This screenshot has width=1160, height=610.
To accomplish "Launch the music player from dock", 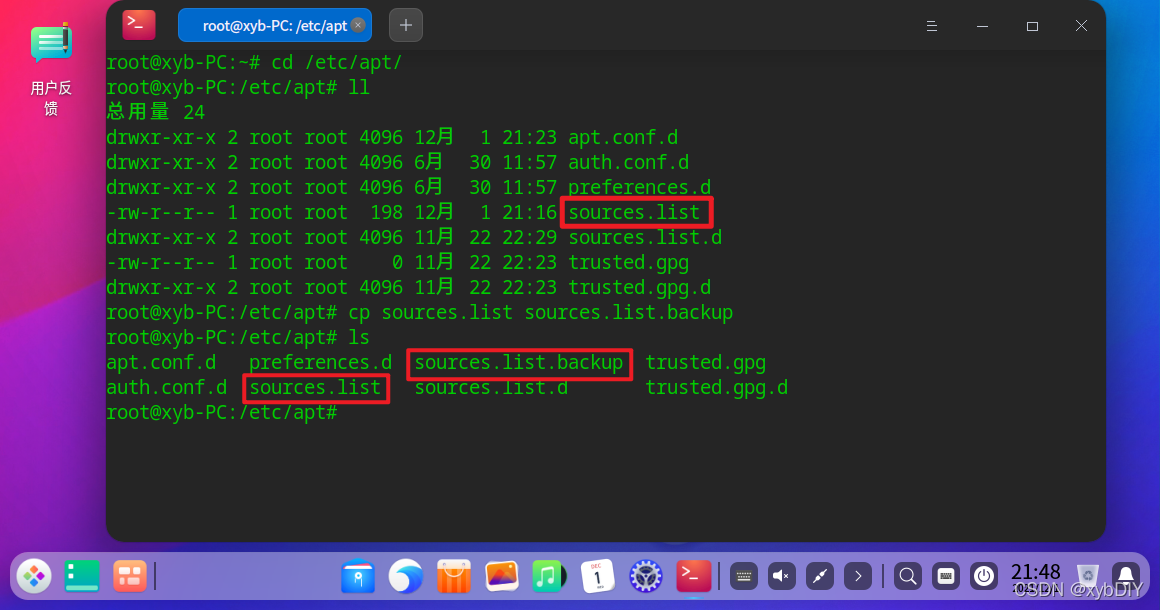I will 548,577.
